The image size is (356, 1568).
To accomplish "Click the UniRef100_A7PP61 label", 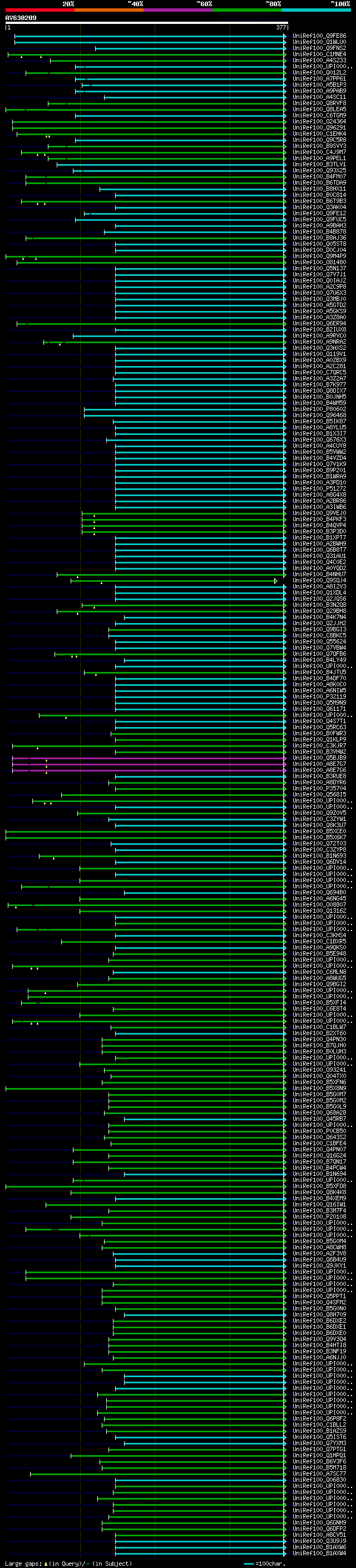I will click(x=319, y=78).
